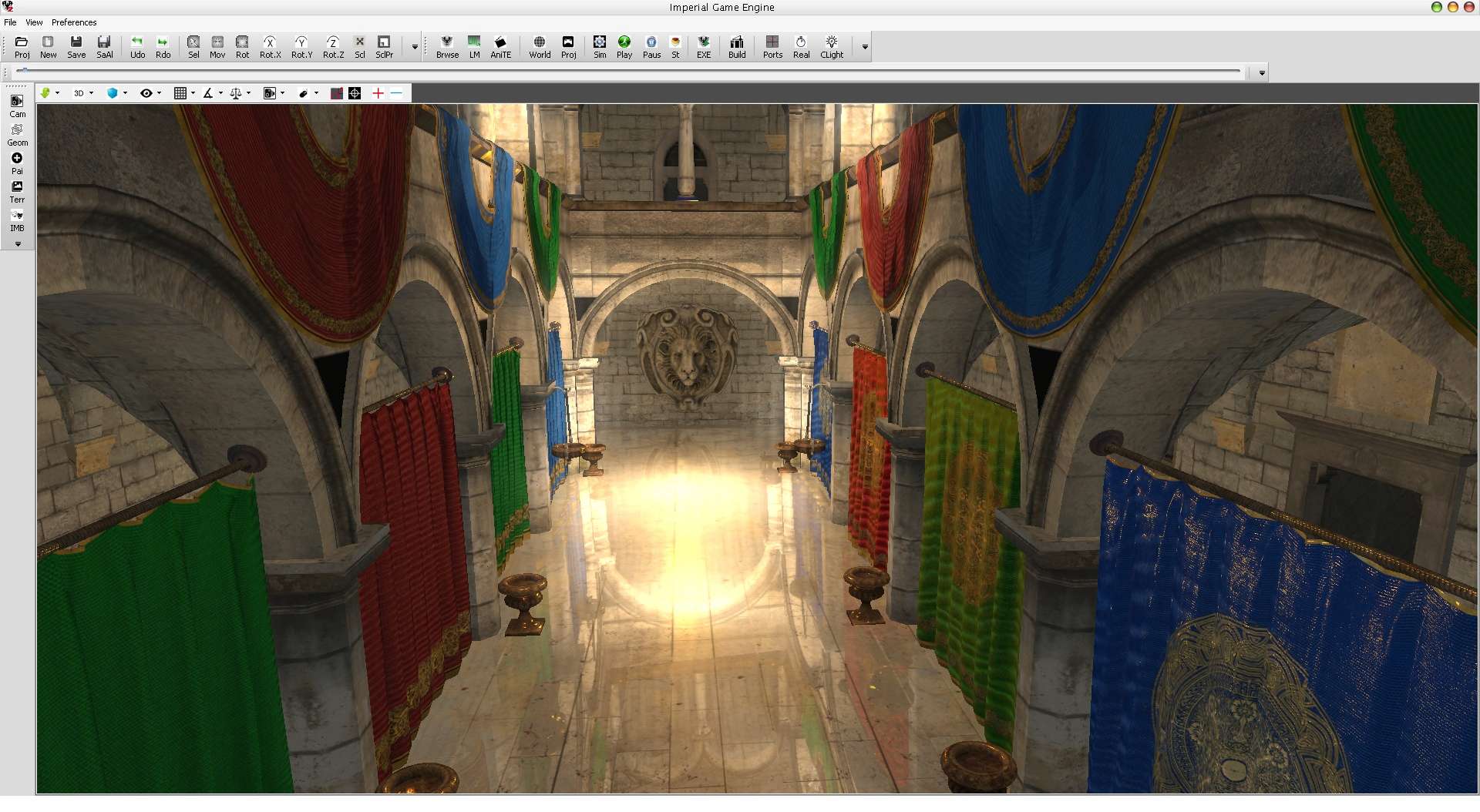
Task: Toggle the red-dark square viewport icon
Action: (x=336, y=93)
